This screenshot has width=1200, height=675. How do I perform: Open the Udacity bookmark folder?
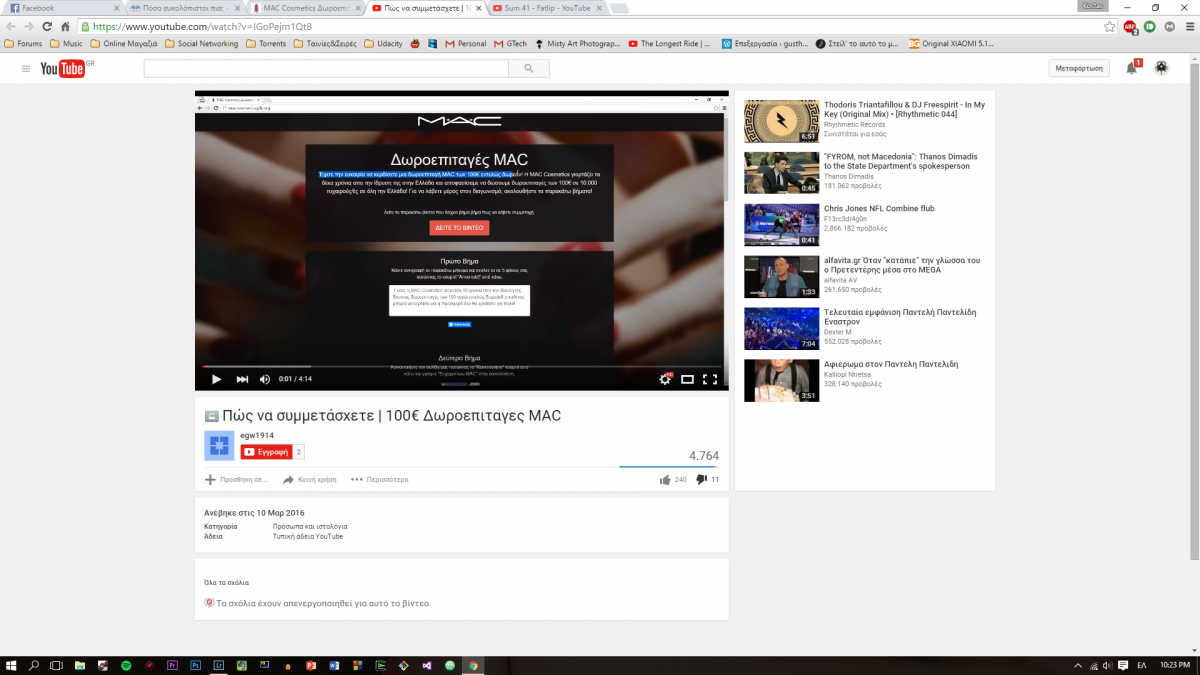[x=383, y=44]
